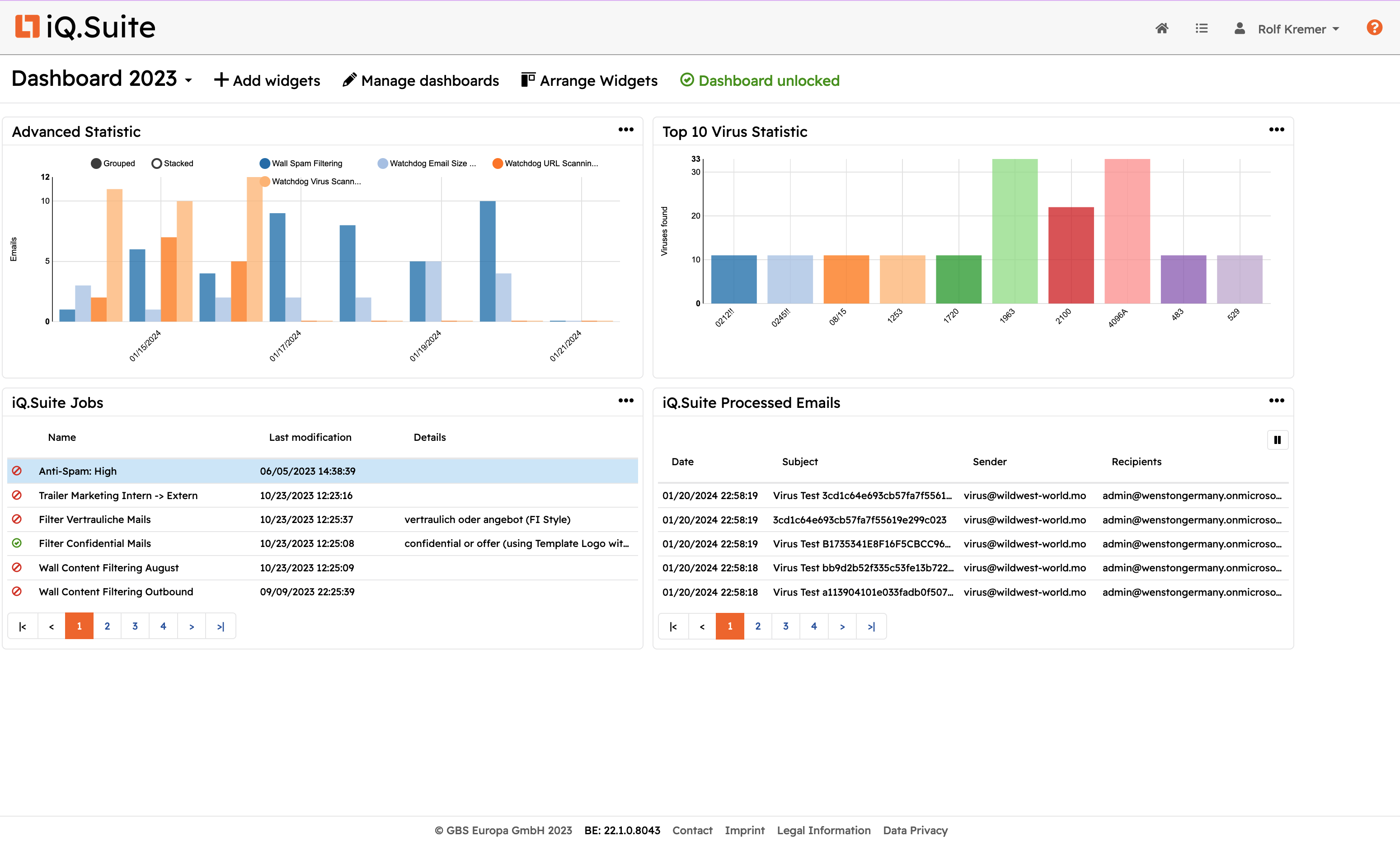Toggle the Dashboard unlocked status
This screenshot has height=841, width=1400.
[760, 80]
